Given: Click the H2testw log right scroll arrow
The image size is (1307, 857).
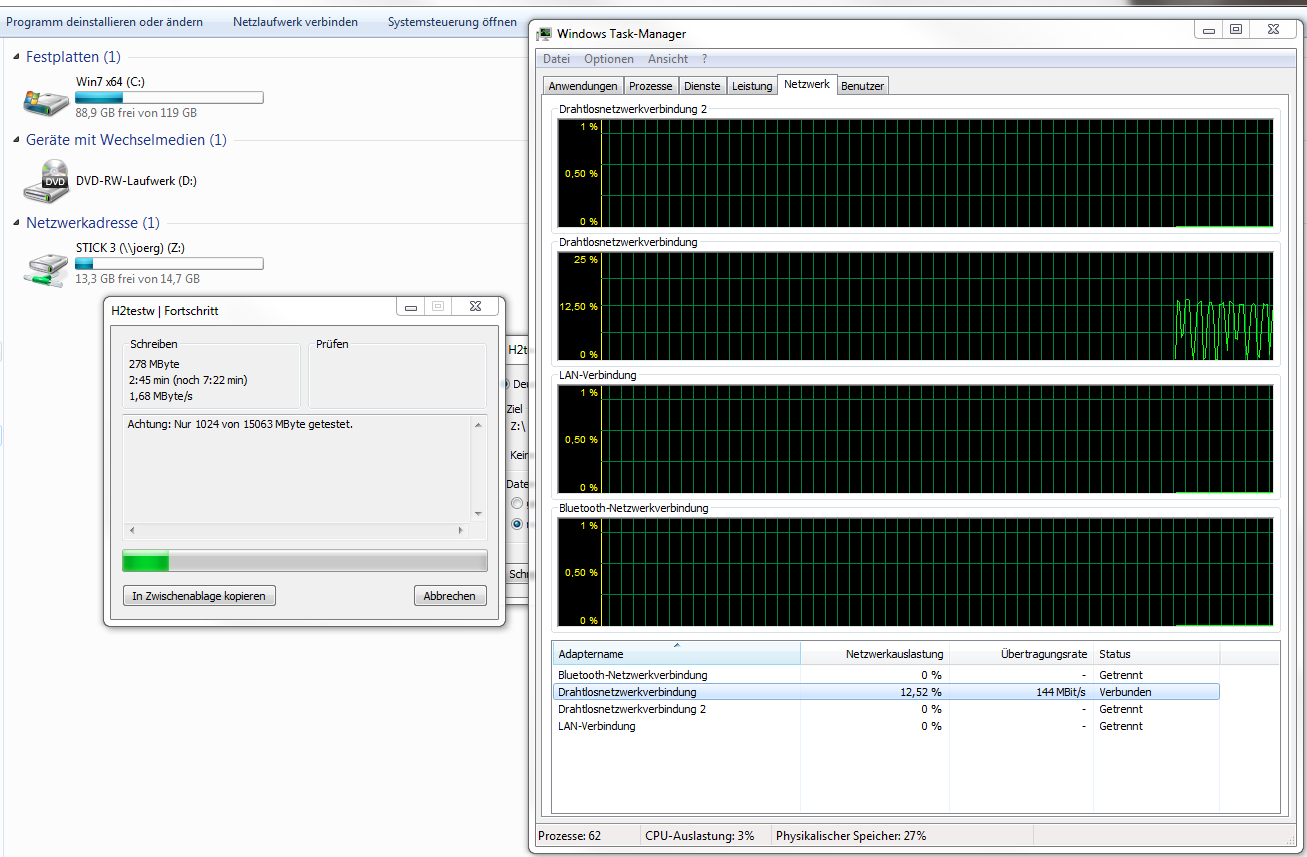Looking at the screenshot, I should pyautogui.click(x=461, y=530).
